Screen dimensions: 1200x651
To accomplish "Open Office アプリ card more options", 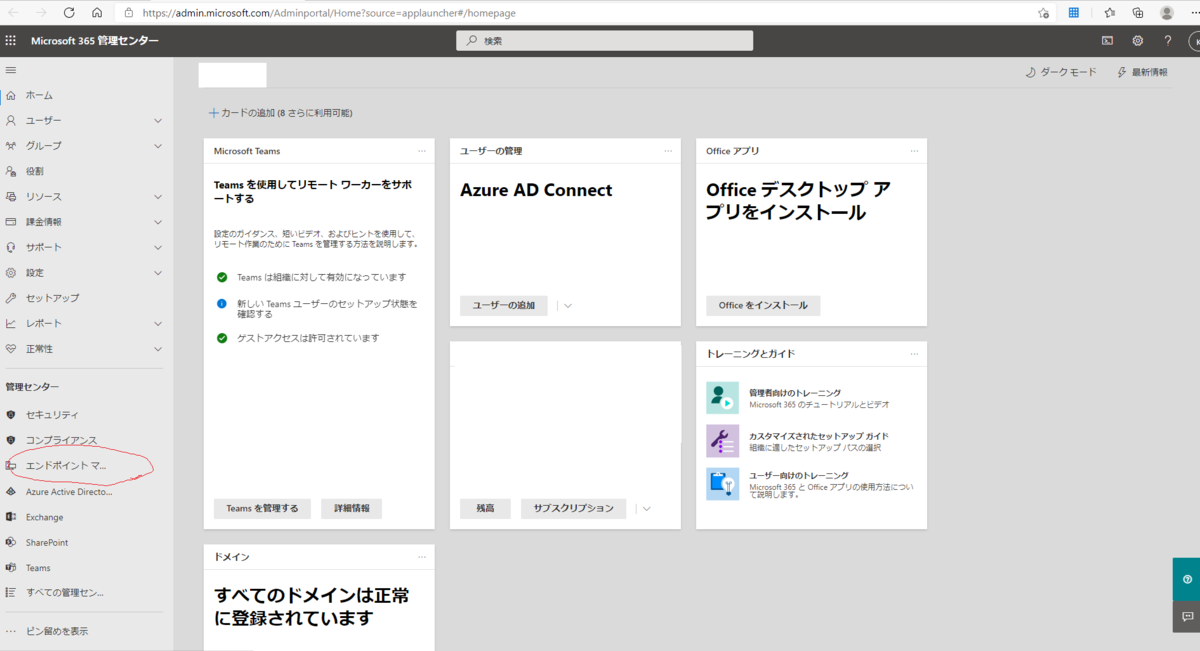I will point(914,151).
